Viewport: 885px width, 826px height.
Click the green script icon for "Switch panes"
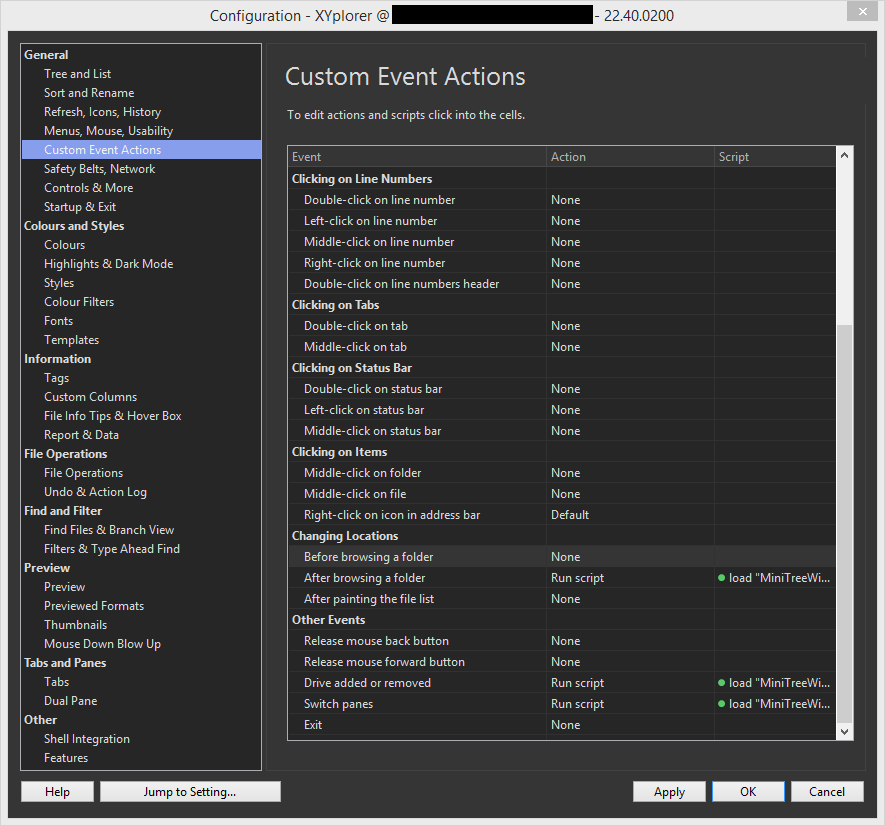point(722,703)
